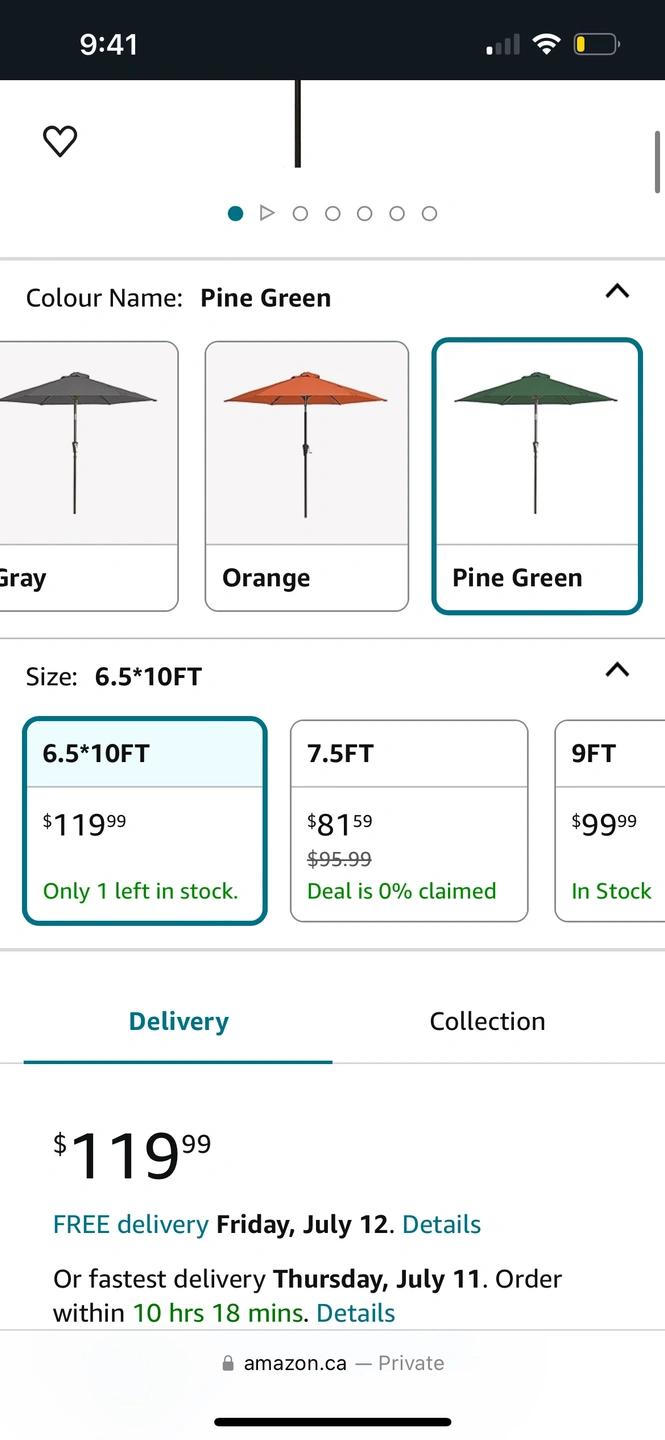Image resolution: width=665 pixels, height=1440 pixels.
Task: Jump to the last image carousel dot
Action: click(429, 213)
